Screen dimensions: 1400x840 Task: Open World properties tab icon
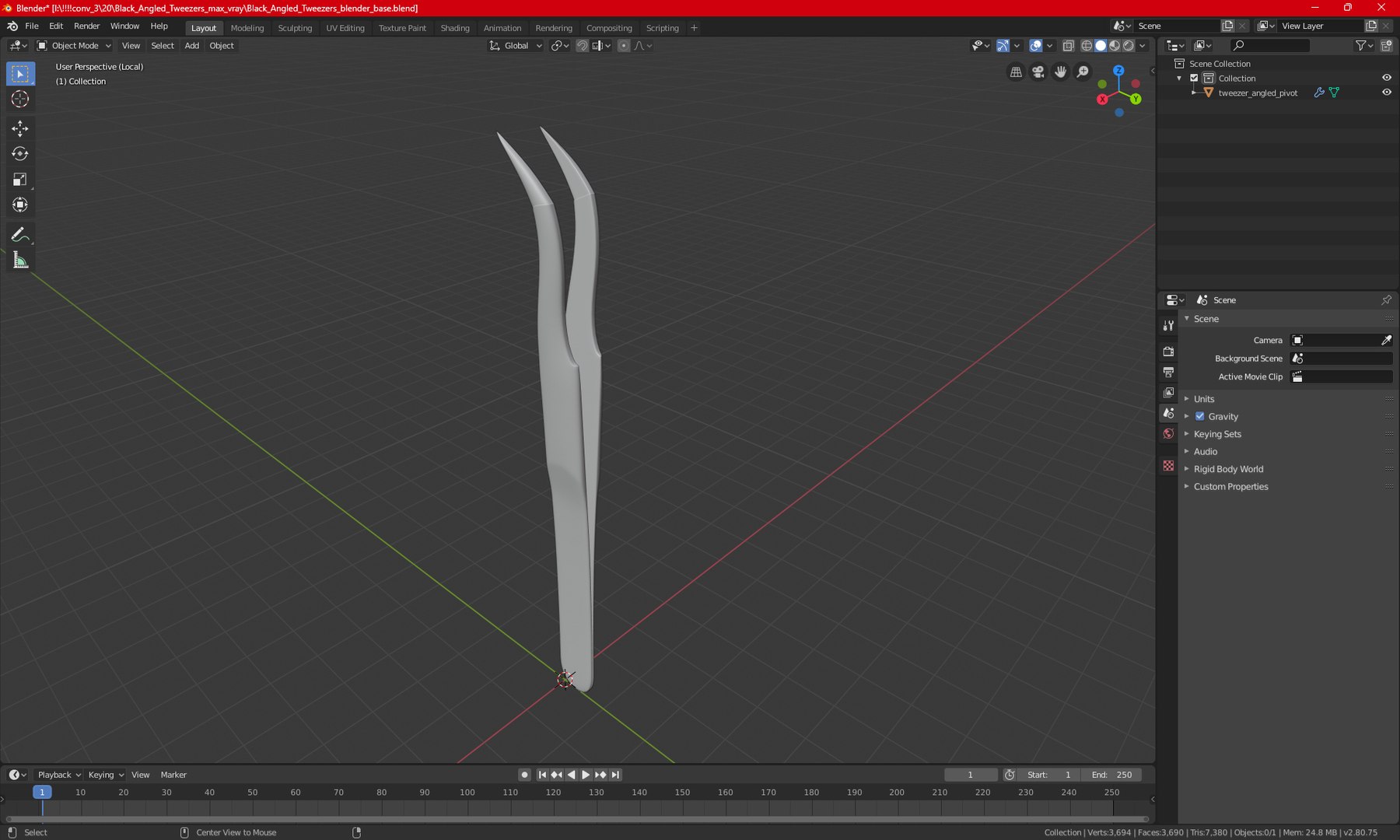tap(1168, 434)
